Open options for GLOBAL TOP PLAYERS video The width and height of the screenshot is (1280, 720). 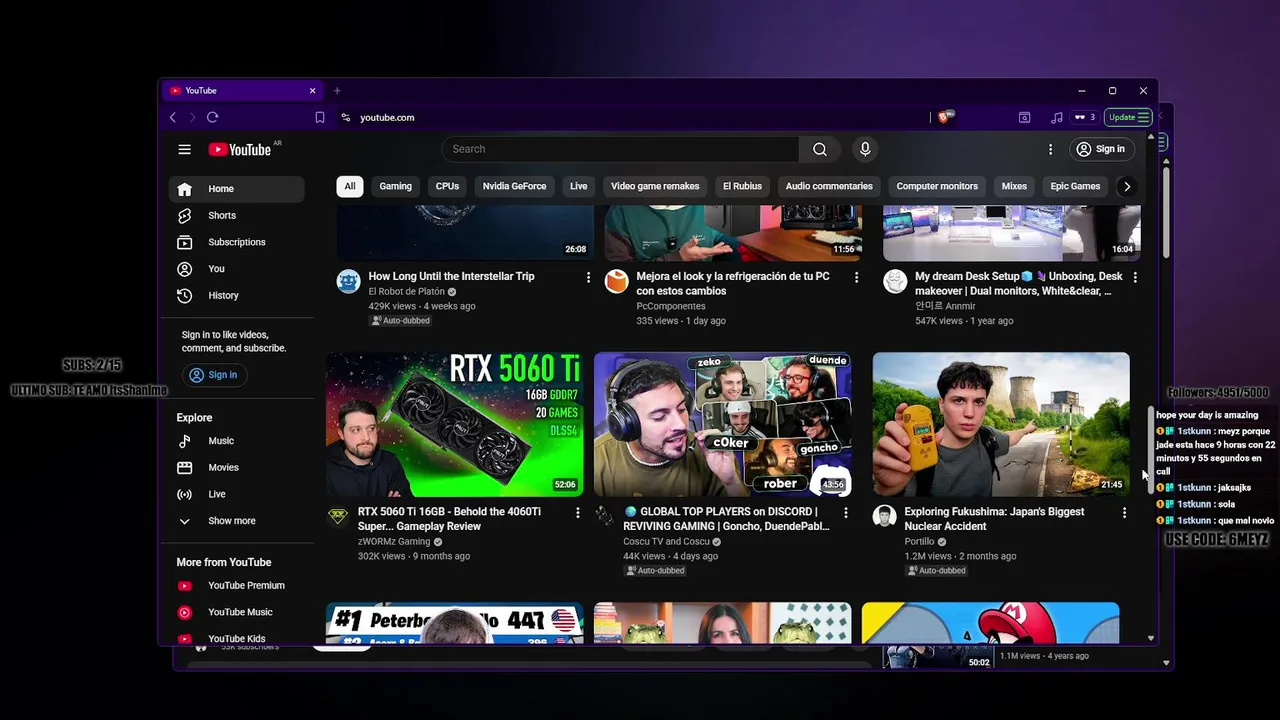click(x=846, y=512)
